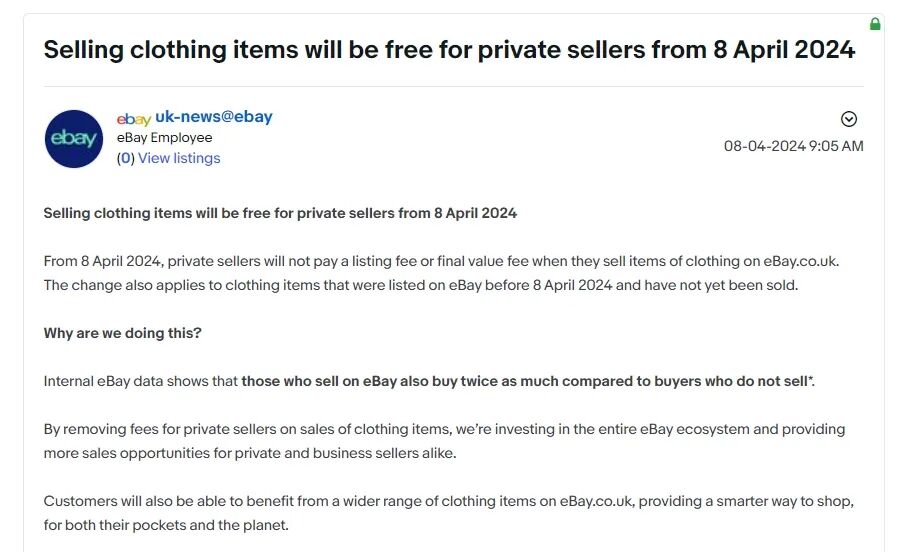
Task: Expand the post options chevron menu
Action: point(849,119)
